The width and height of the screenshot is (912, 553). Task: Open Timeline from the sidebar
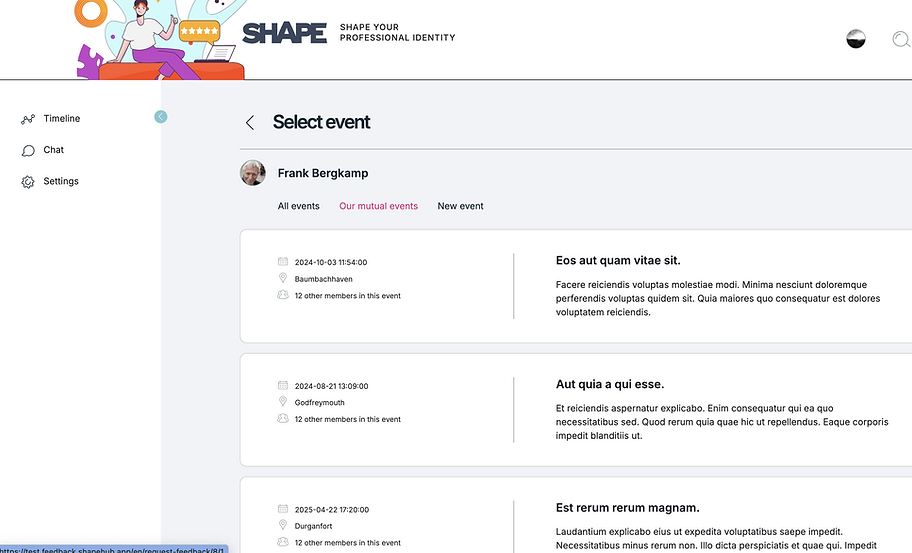61,119
